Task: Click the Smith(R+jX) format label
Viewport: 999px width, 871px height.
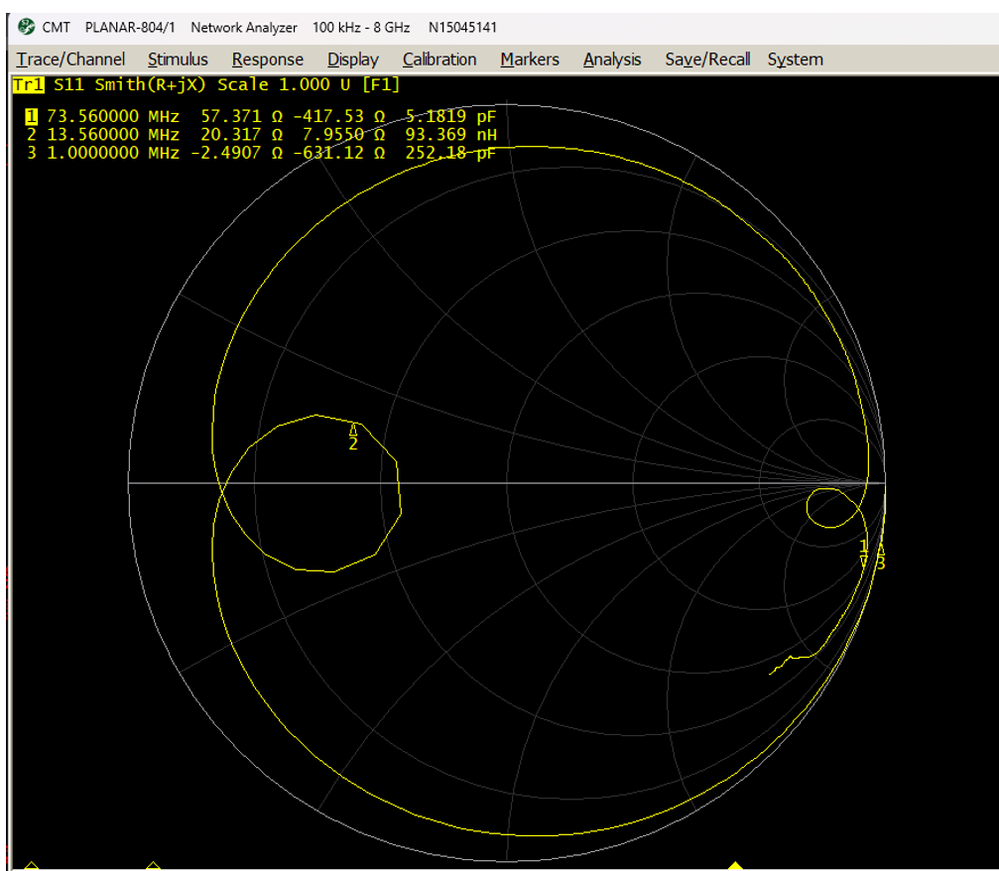Action: tap(153, 85)
